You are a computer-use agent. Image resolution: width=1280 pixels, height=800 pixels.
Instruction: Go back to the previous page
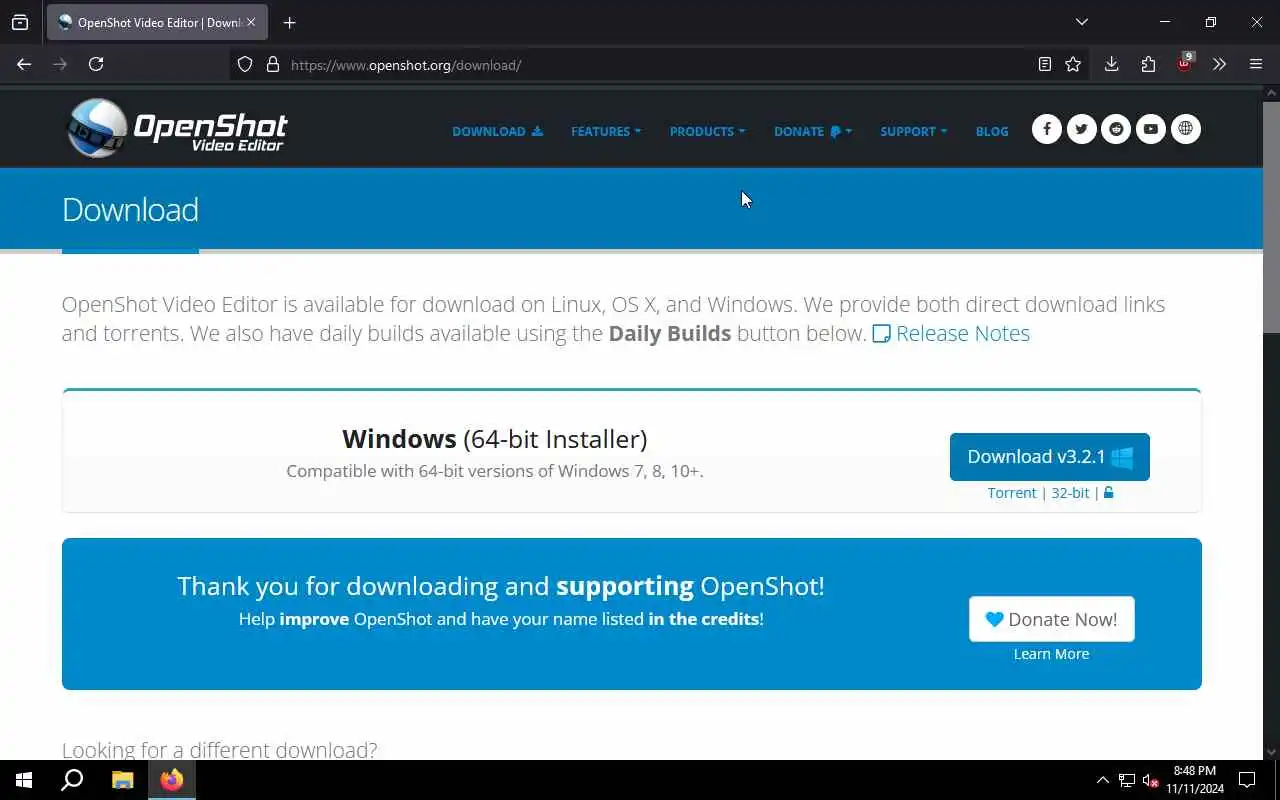[24, 64]
